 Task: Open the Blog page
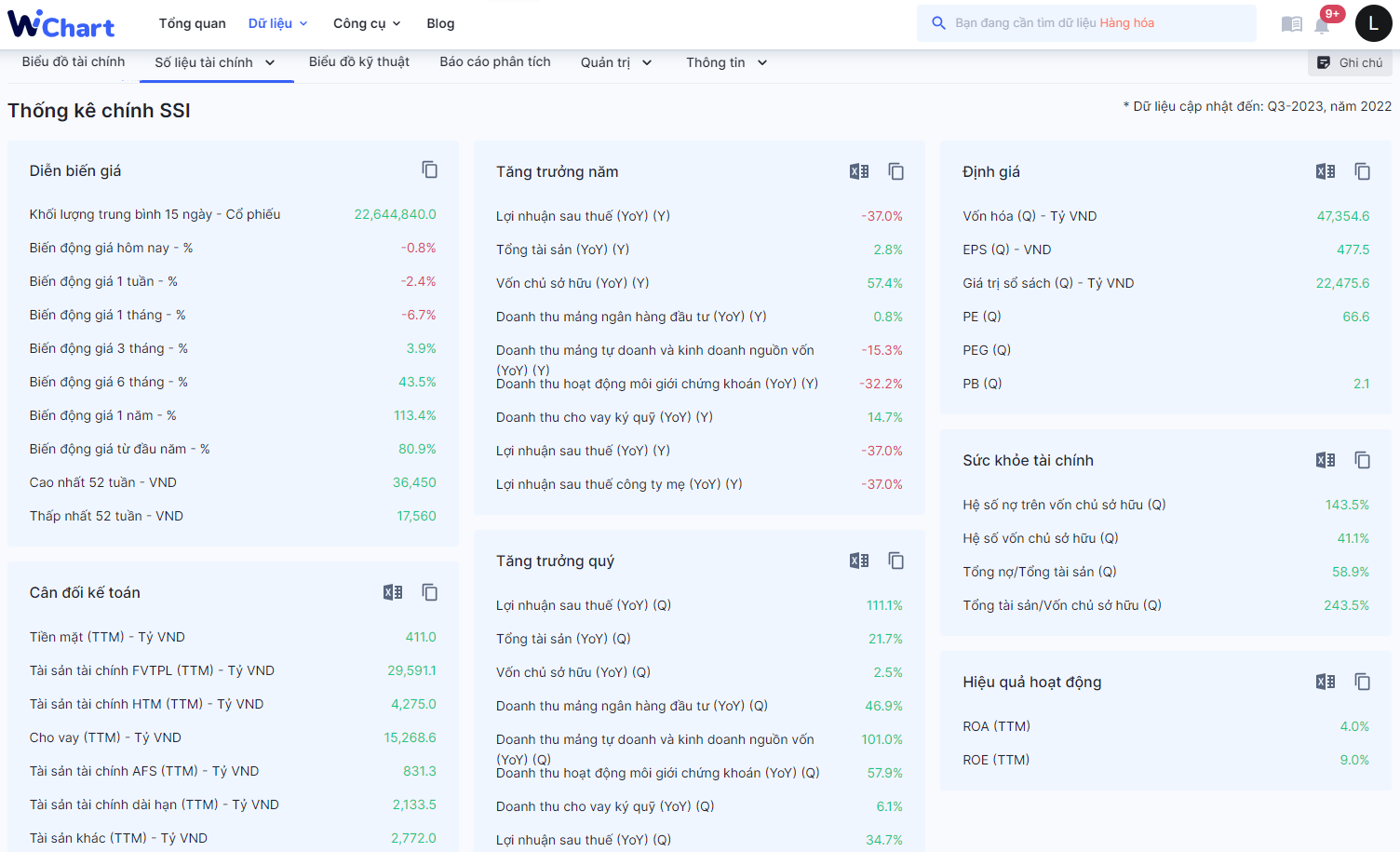pyautogui.click(x=440, y=23)
